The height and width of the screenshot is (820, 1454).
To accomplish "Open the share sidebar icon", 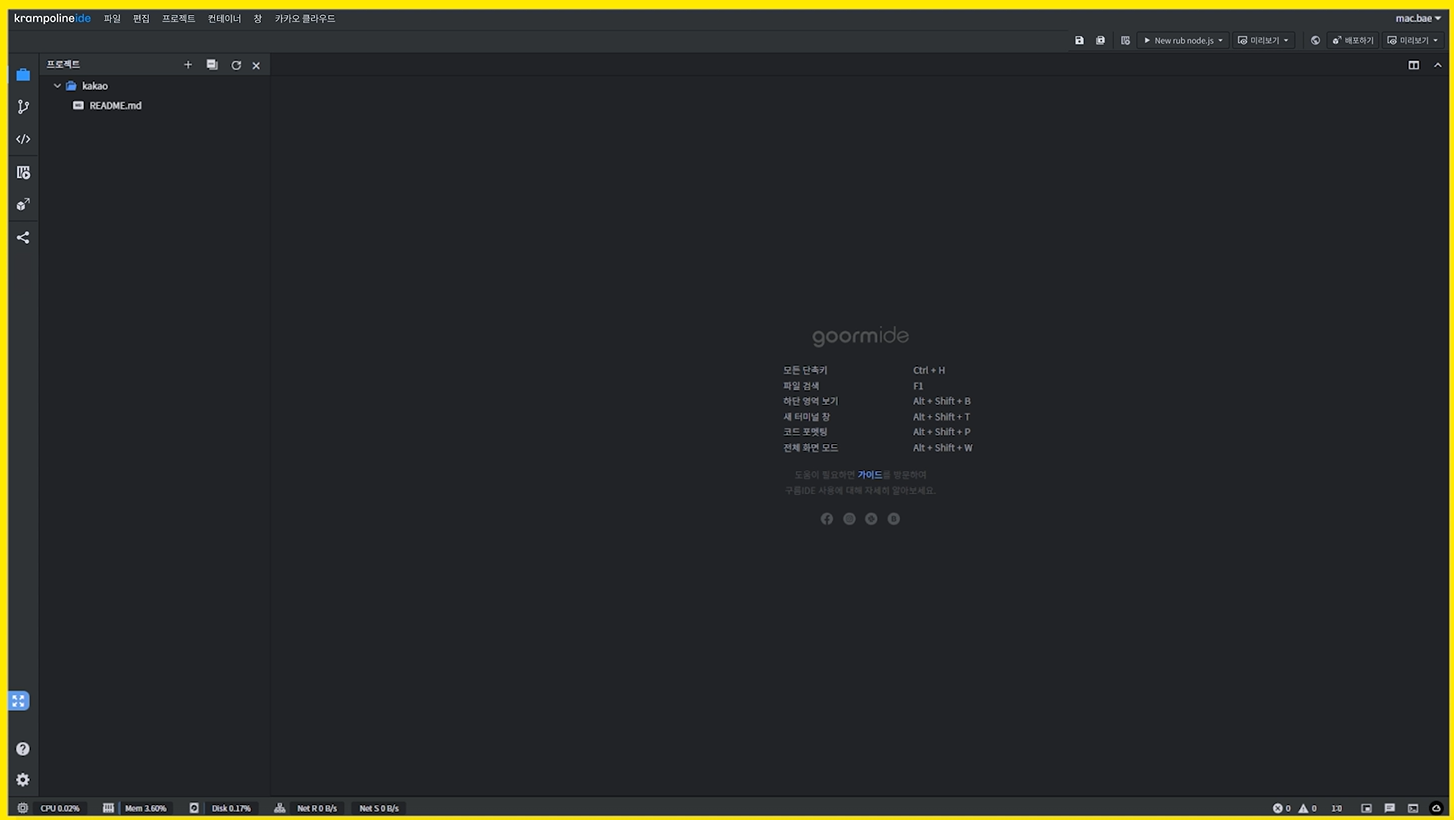I will click(x=23, y=237).
